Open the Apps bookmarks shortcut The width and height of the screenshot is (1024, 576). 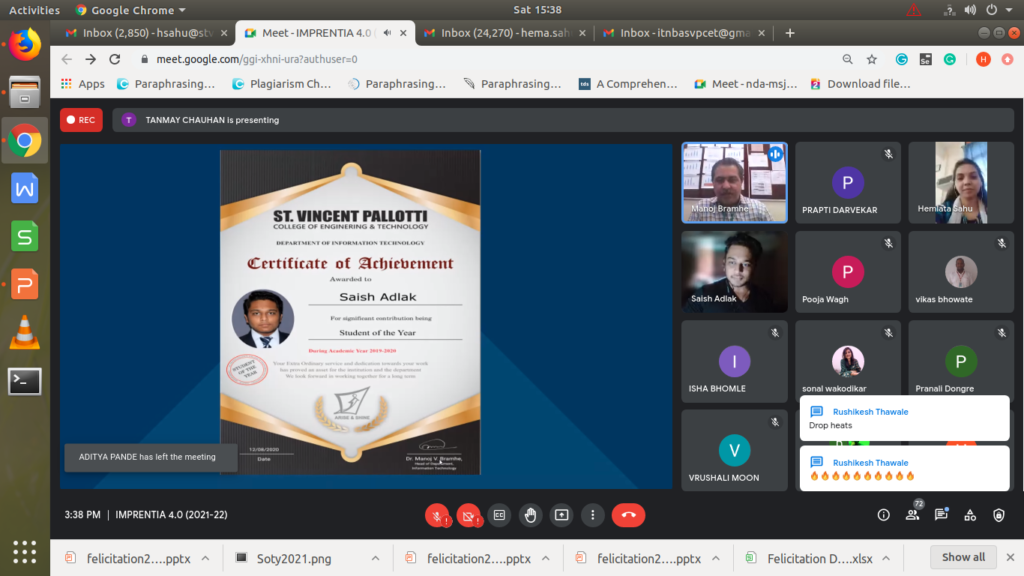pos(82,84)
